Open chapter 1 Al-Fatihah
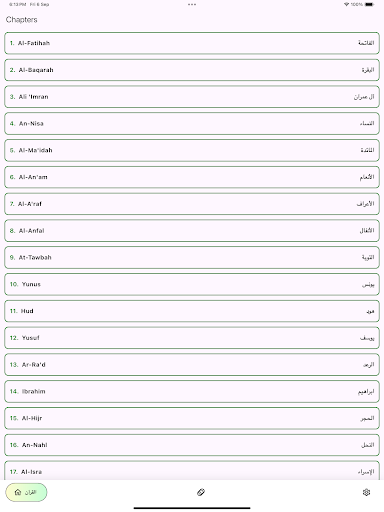The width and height of the screenshot is (384, 512). click(x=192, y=43)
